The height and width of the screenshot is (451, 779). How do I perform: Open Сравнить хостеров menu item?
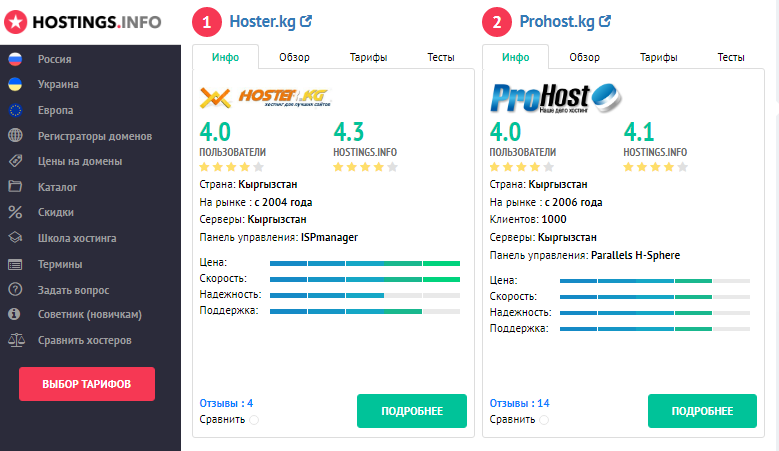pos(85,340)
